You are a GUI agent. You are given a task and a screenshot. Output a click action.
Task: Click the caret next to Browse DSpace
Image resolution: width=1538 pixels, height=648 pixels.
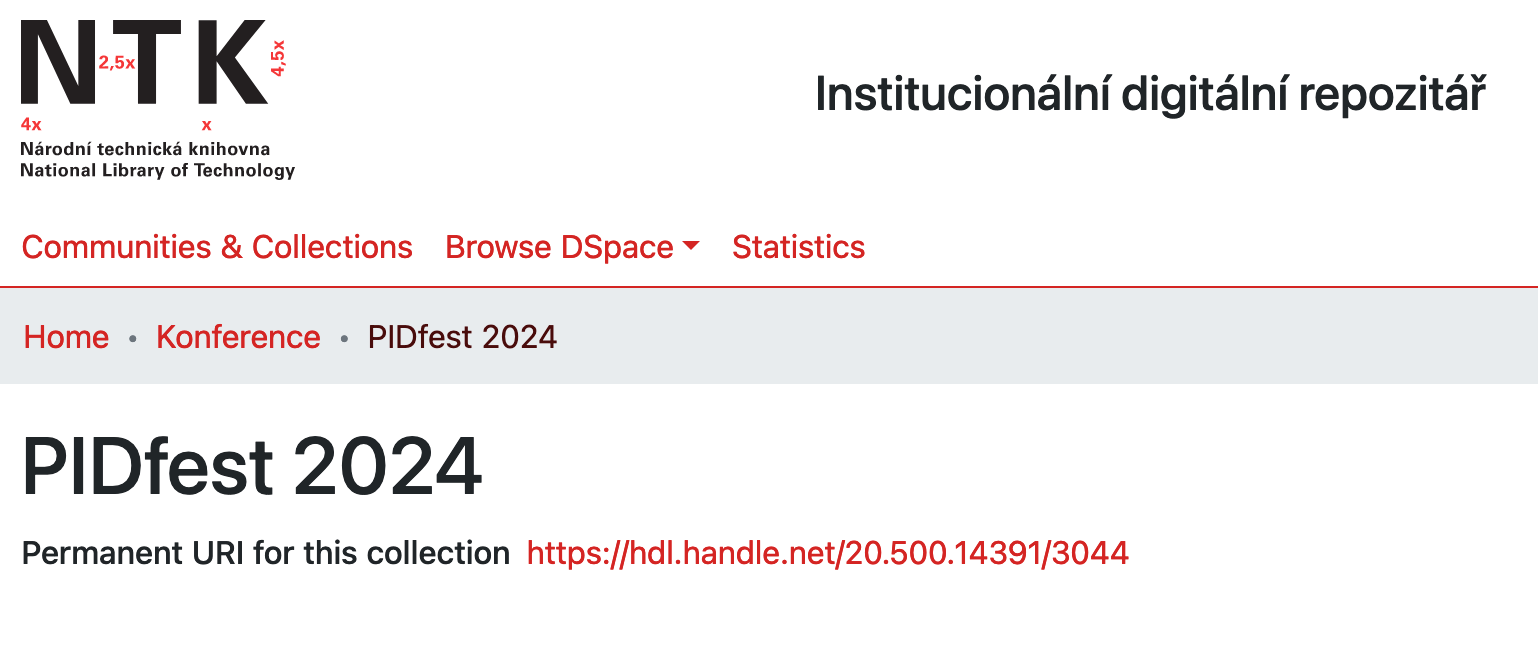click(690, 246)
